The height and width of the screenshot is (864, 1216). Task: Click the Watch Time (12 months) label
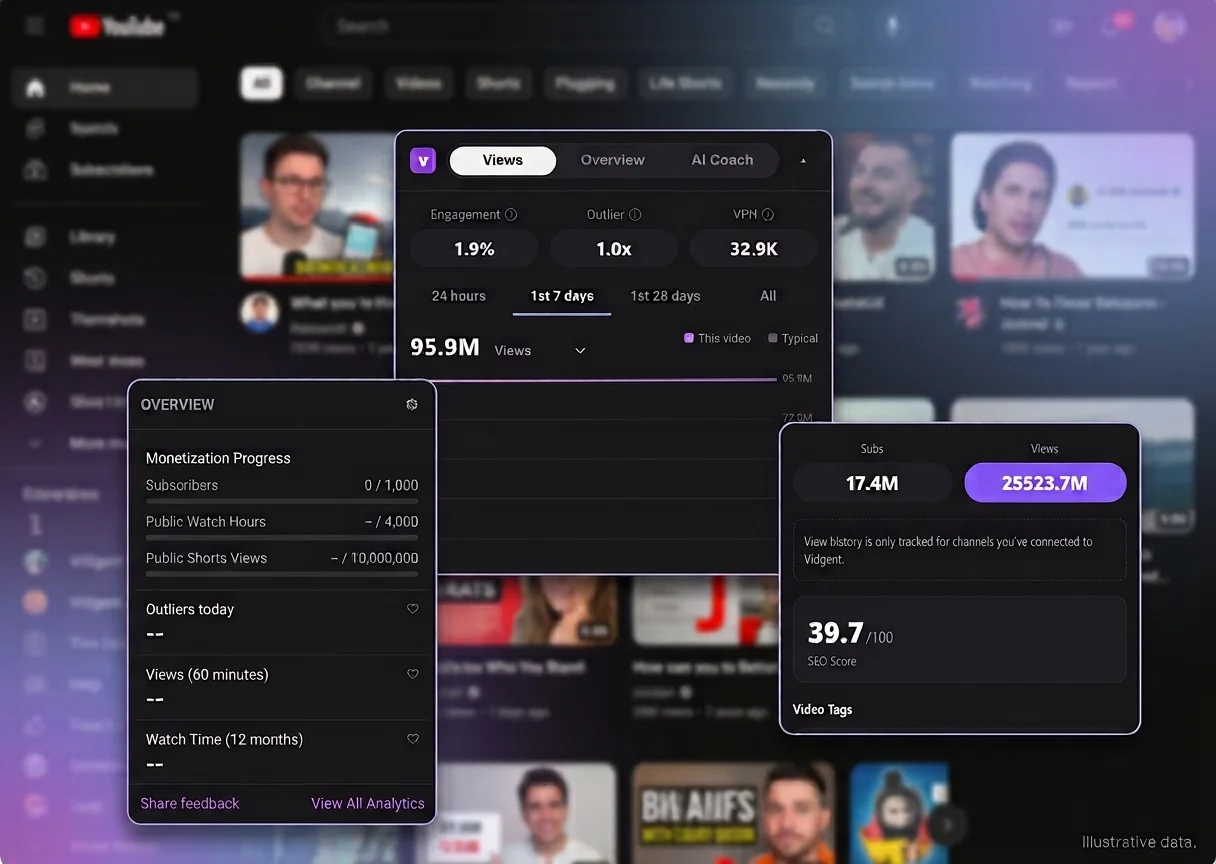[x=224, y=739]
